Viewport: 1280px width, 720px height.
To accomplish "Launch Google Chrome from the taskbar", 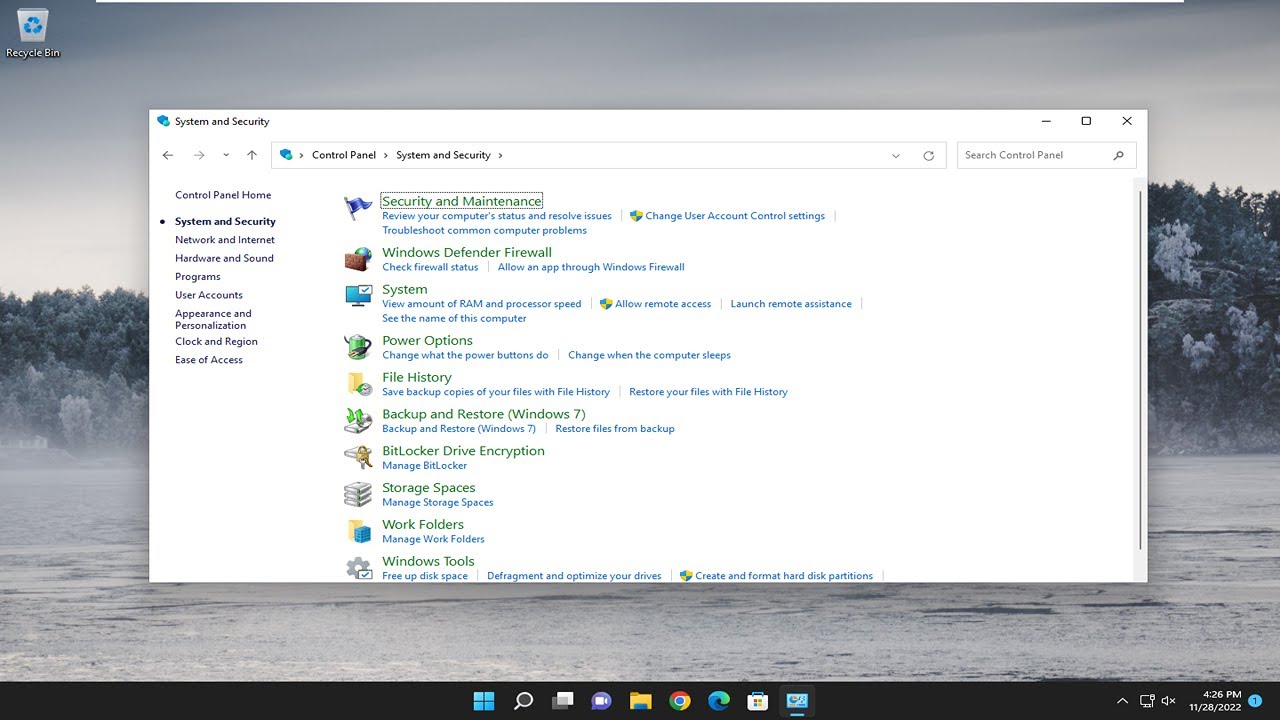I will pos(680,701).
